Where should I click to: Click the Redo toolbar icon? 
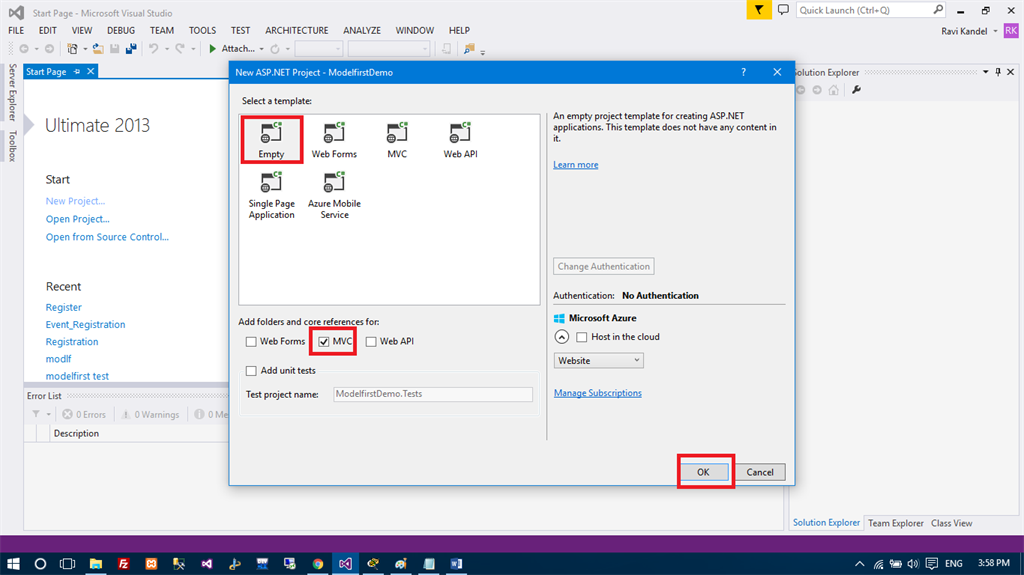tap(180, 49)
